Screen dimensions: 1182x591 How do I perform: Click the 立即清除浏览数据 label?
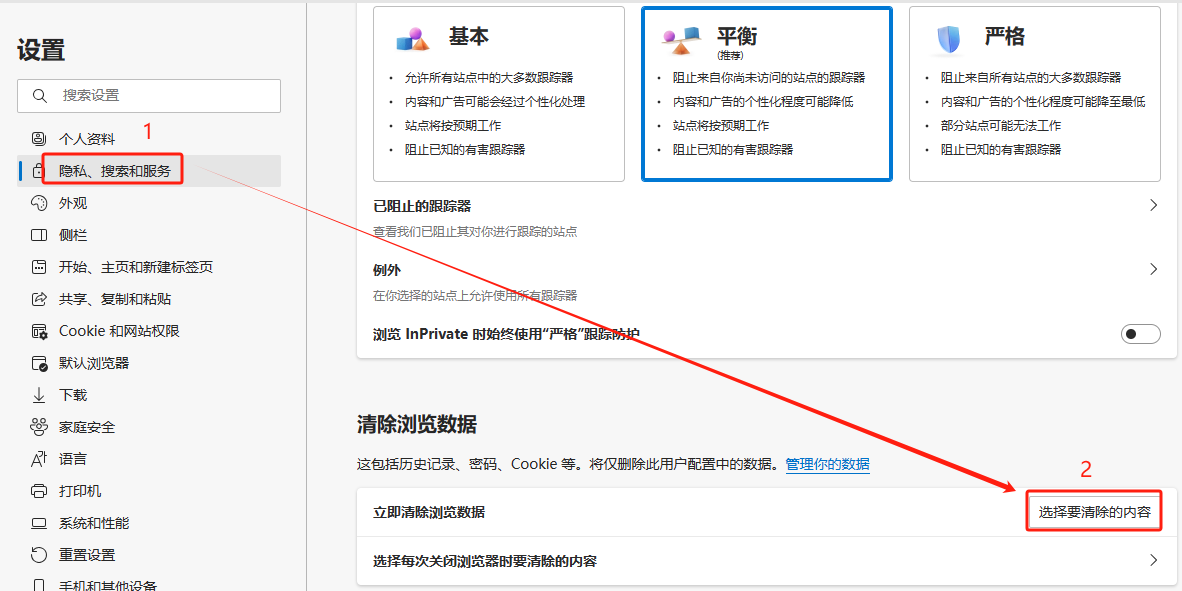click(x=429, y=513)
